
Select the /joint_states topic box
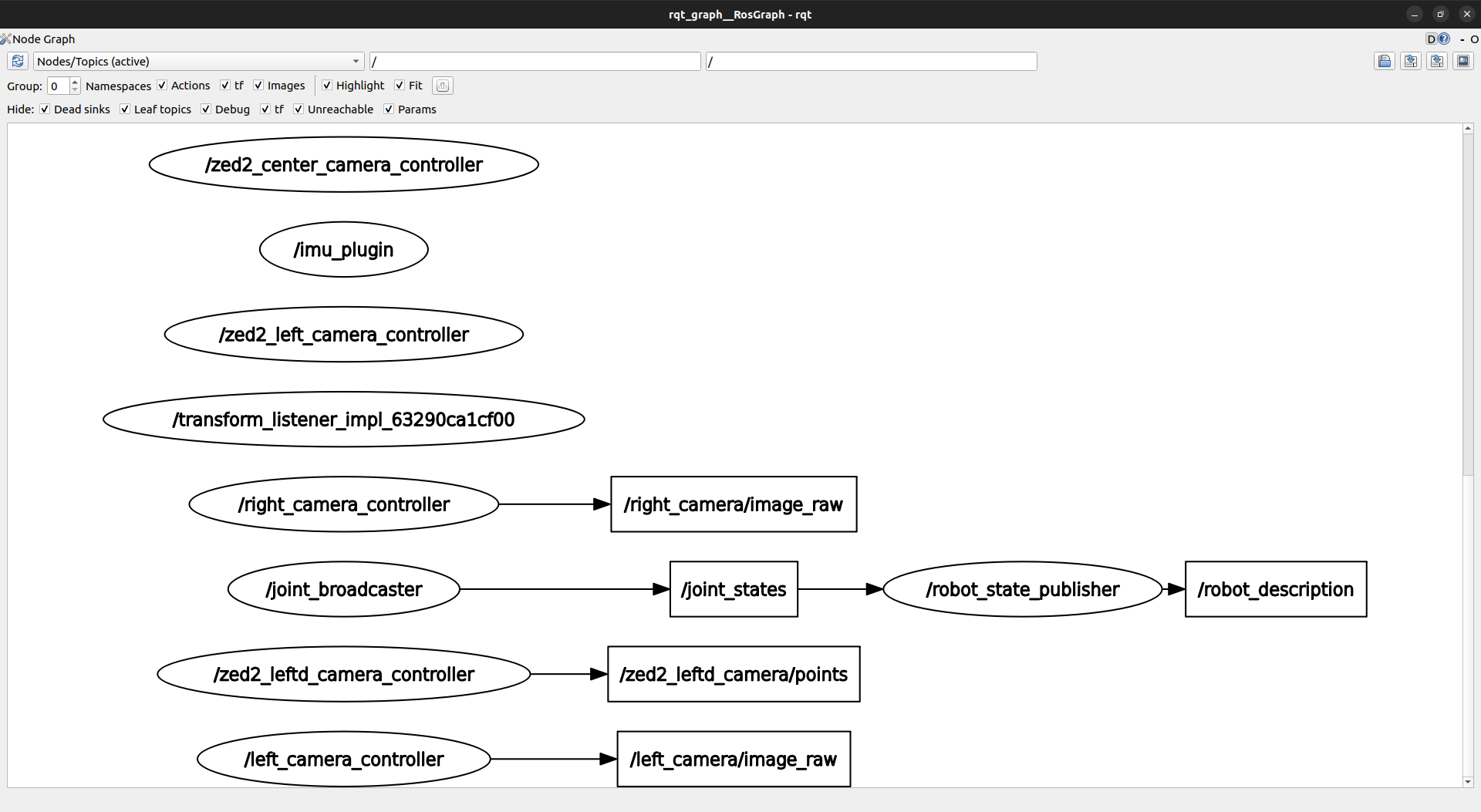tap(734, 588)
